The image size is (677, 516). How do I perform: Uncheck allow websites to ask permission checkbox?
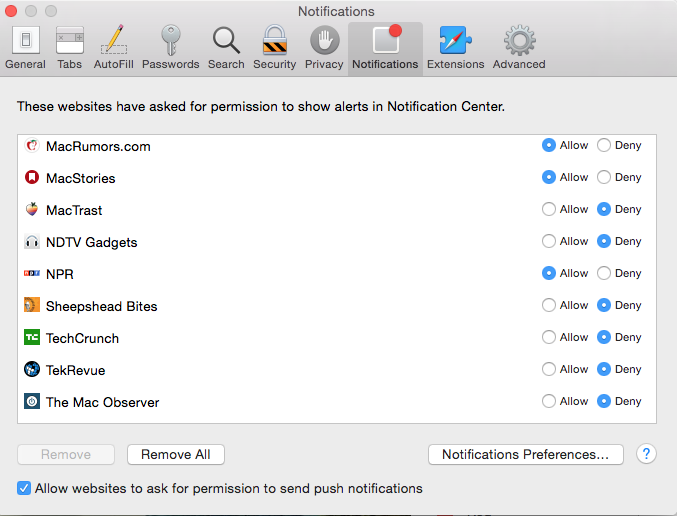coord(24,488)
